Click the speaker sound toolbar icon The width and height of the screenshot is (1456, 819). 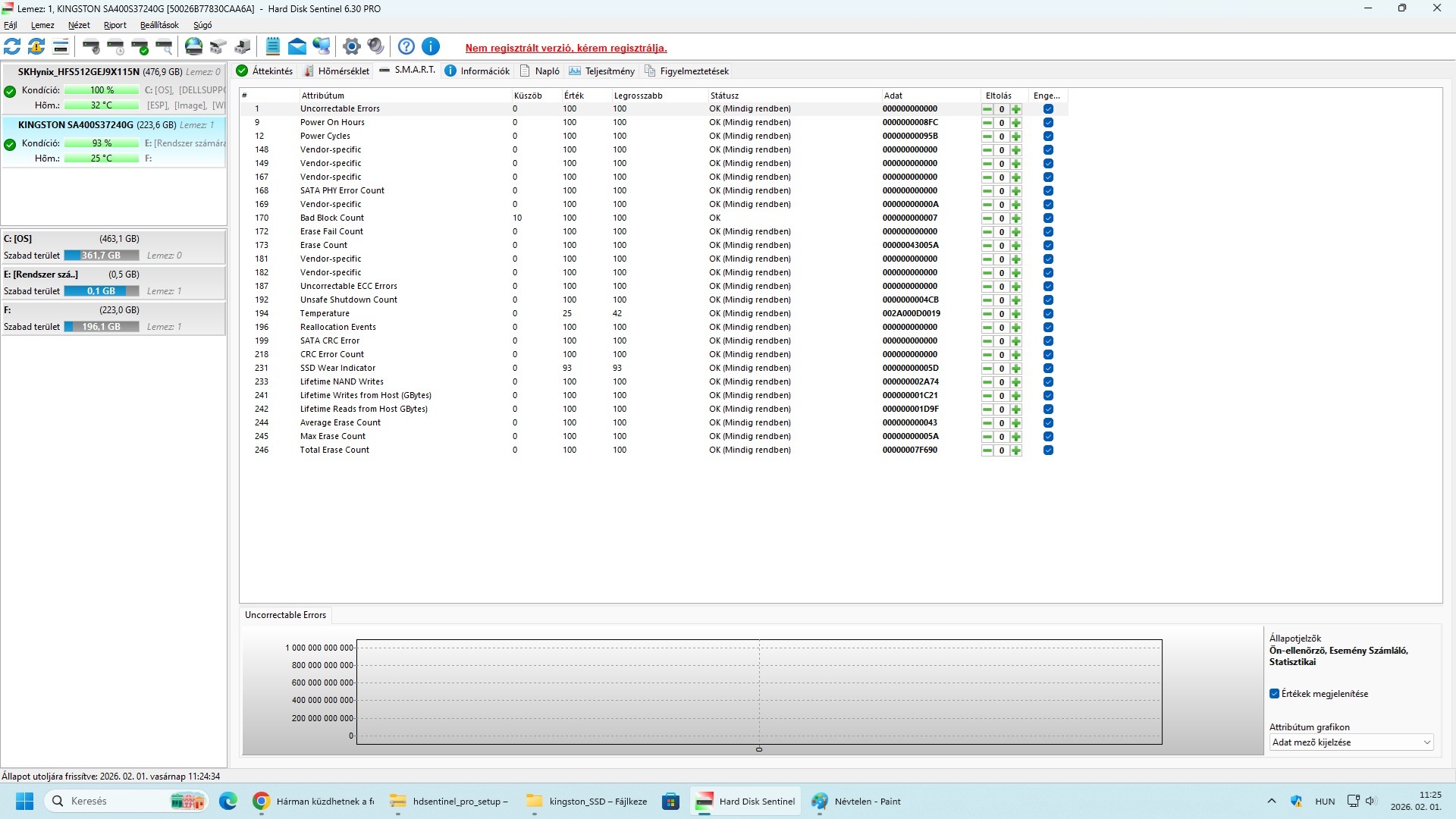[x=375, y=47]
